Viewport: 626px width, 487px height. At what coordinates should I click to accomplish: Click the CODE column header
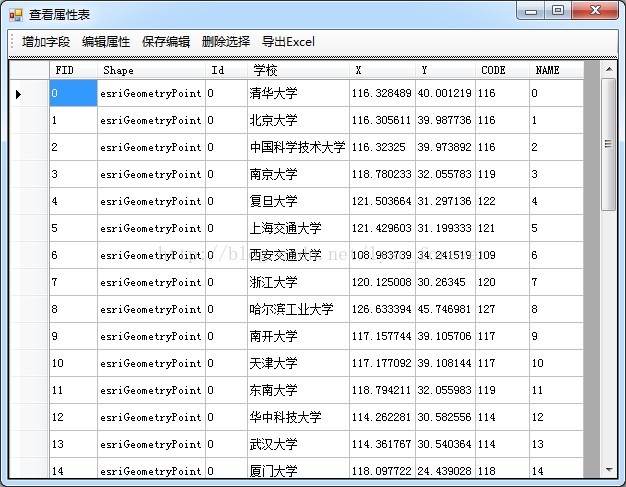click(x=502, y=70)
